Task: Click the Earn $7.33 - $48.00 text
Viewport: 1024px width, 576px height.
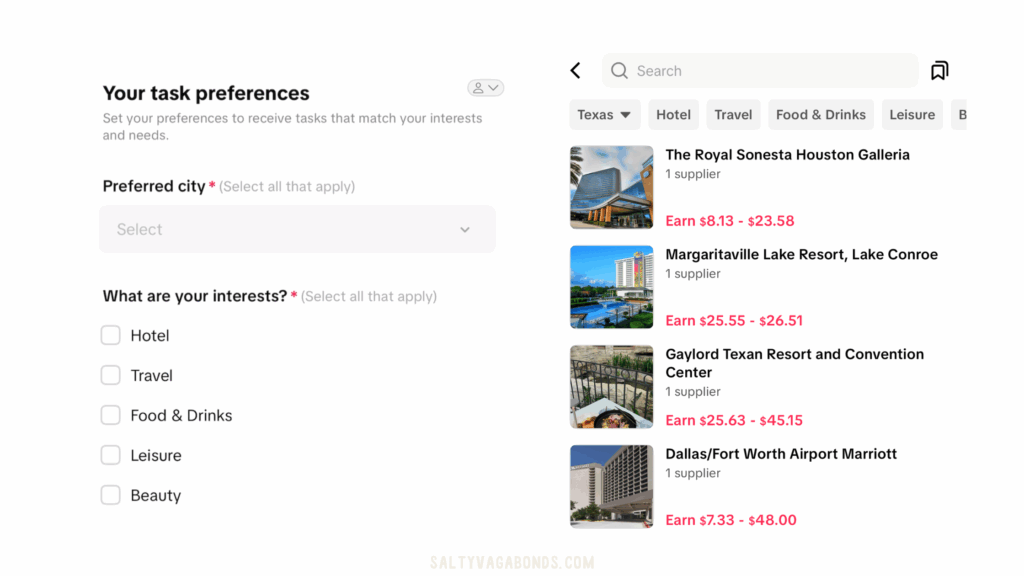Action: (x=731, y=520)
